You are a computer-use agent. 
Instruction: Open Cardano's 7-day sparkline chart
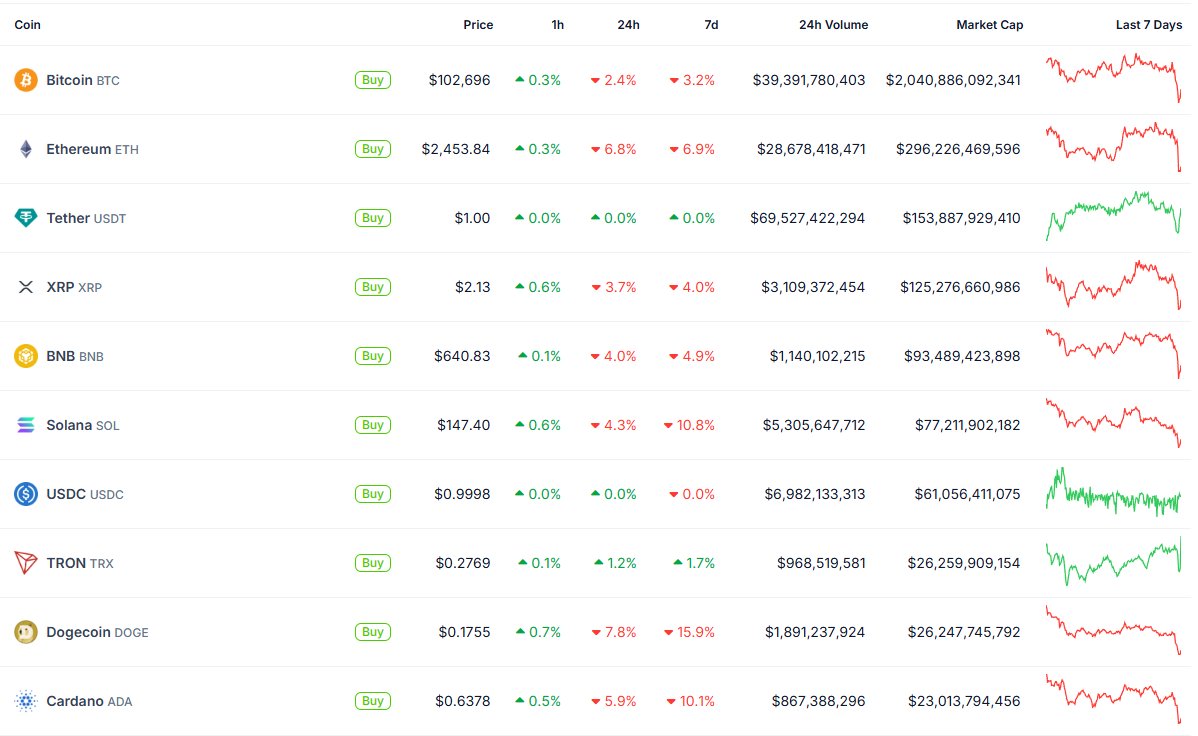coord(1113,699)
